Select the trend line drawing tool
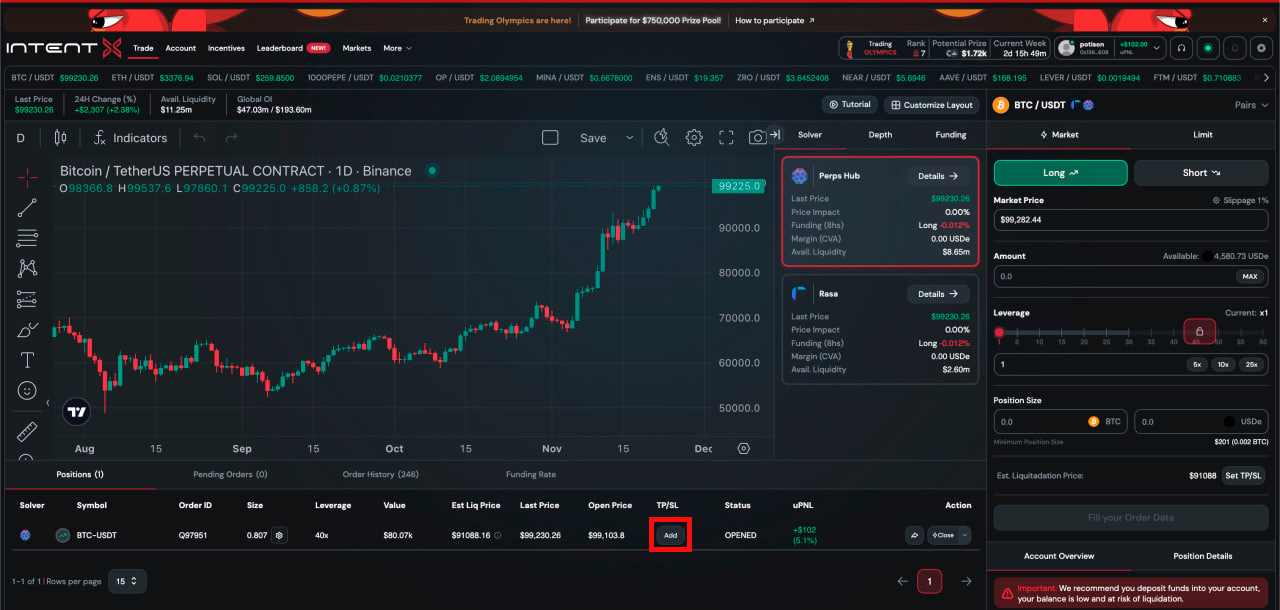The image size is (1280, 610). (27, 208)
